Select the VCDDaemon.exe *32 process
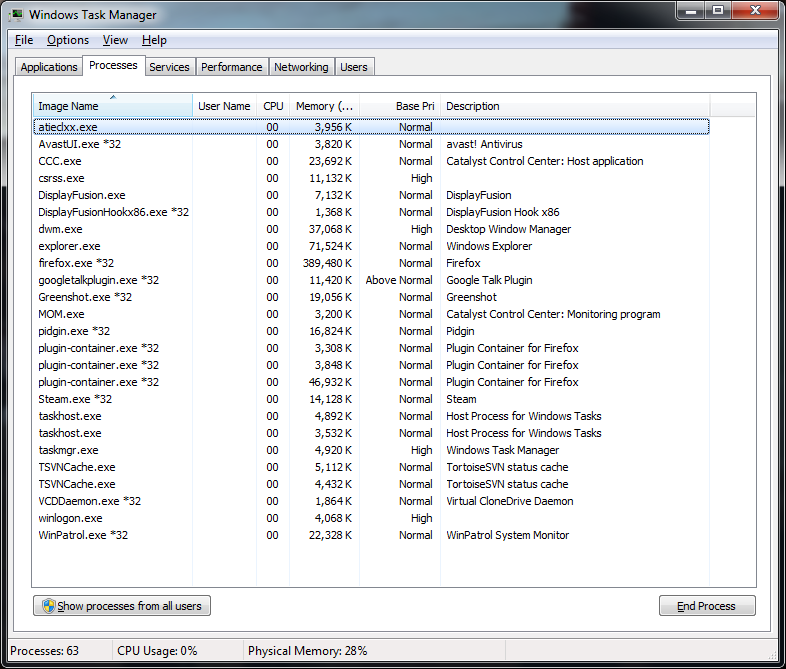Viewport: 786px width, 669px height. 371,502
